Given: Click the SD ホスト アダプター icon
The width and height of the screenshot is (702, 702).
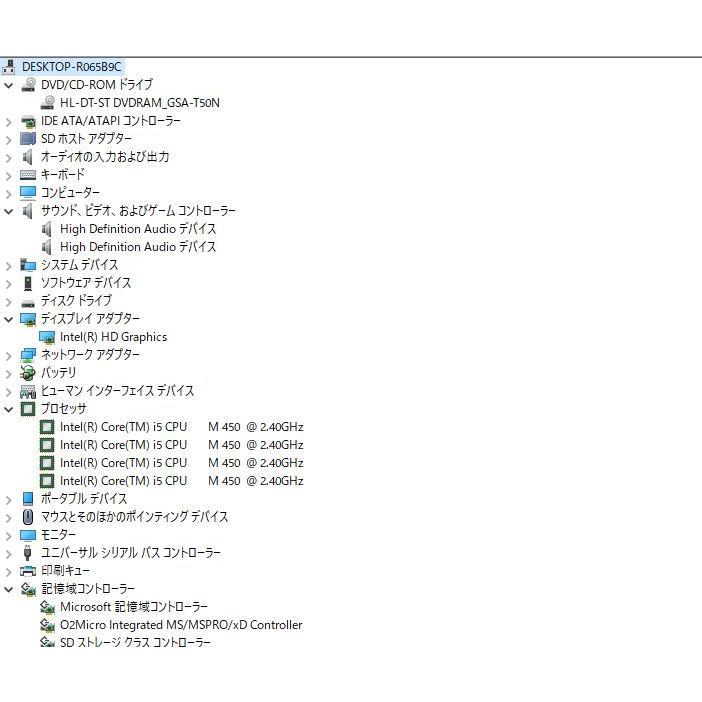Looking at the screenshot, I should 28,139.
